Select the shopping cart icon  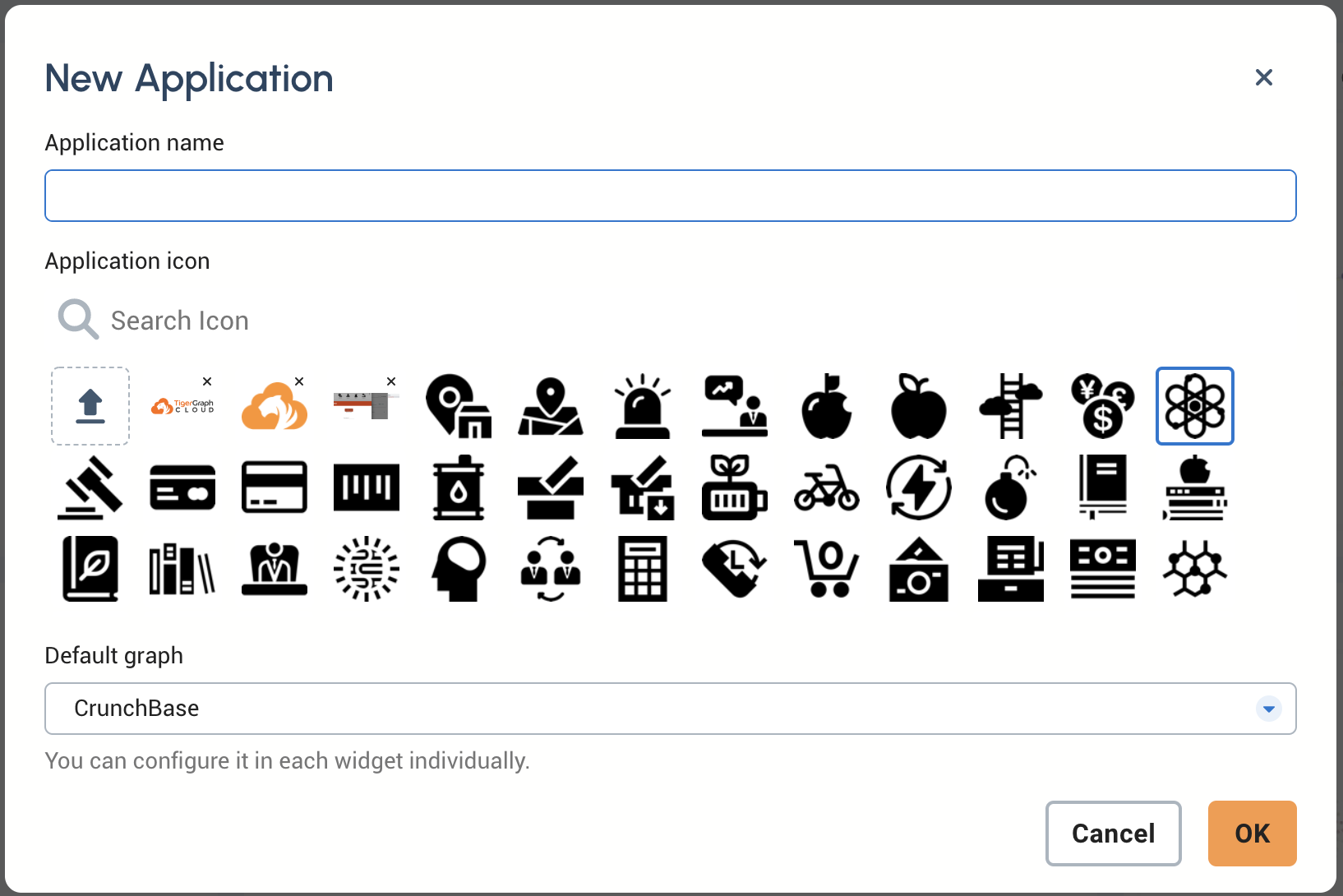tap(826, 568)
